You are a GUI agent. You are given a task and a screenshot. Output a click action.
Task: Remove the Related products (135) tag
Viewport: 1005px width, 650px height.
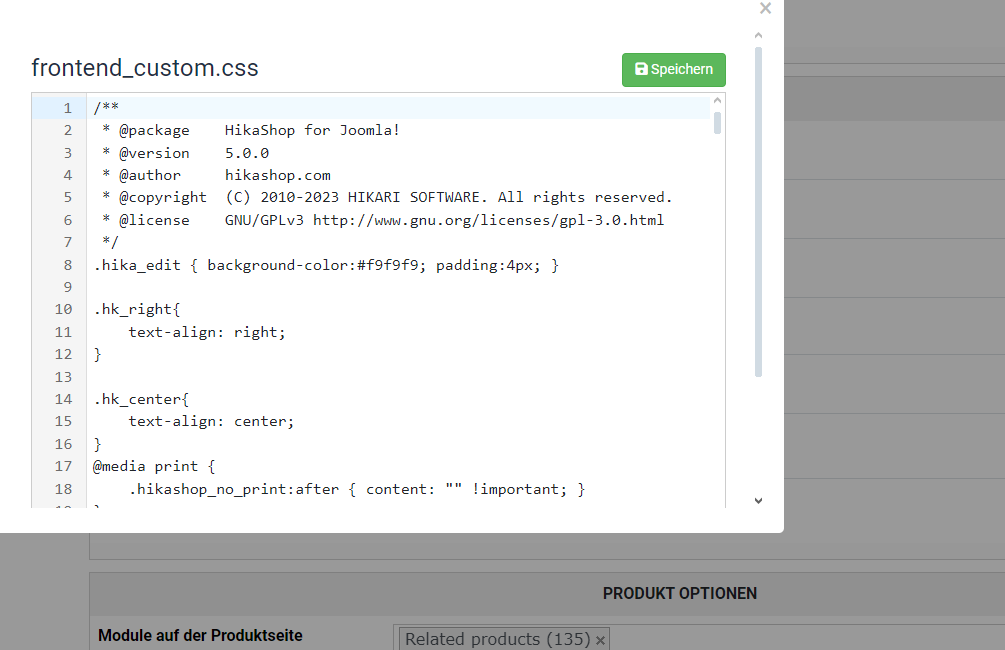tap(601, 640)
